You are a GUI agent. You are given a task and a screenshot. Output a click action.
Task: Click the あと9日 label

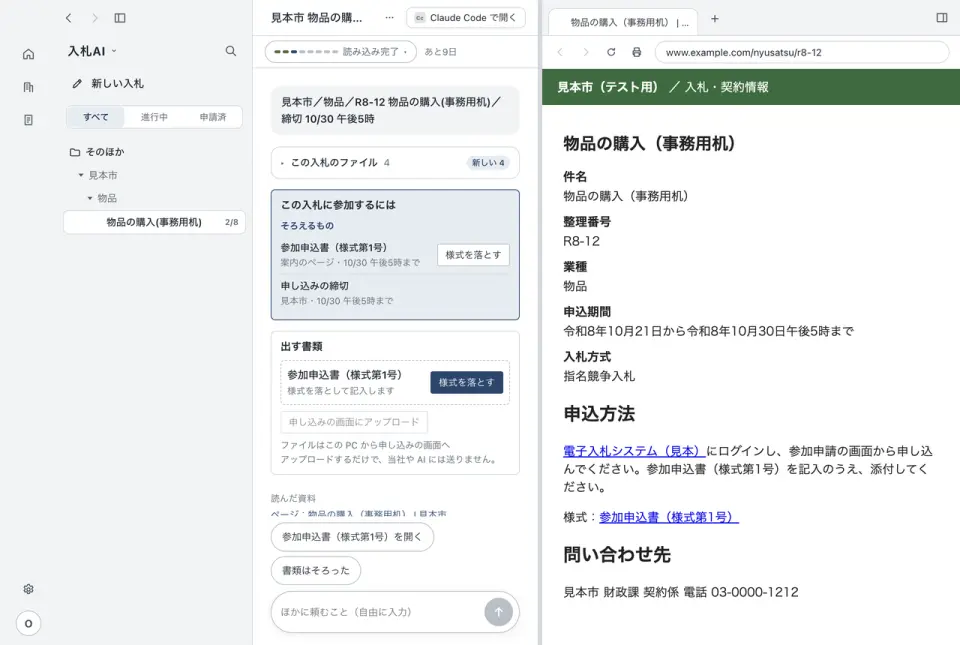click(x=441, y=52)
